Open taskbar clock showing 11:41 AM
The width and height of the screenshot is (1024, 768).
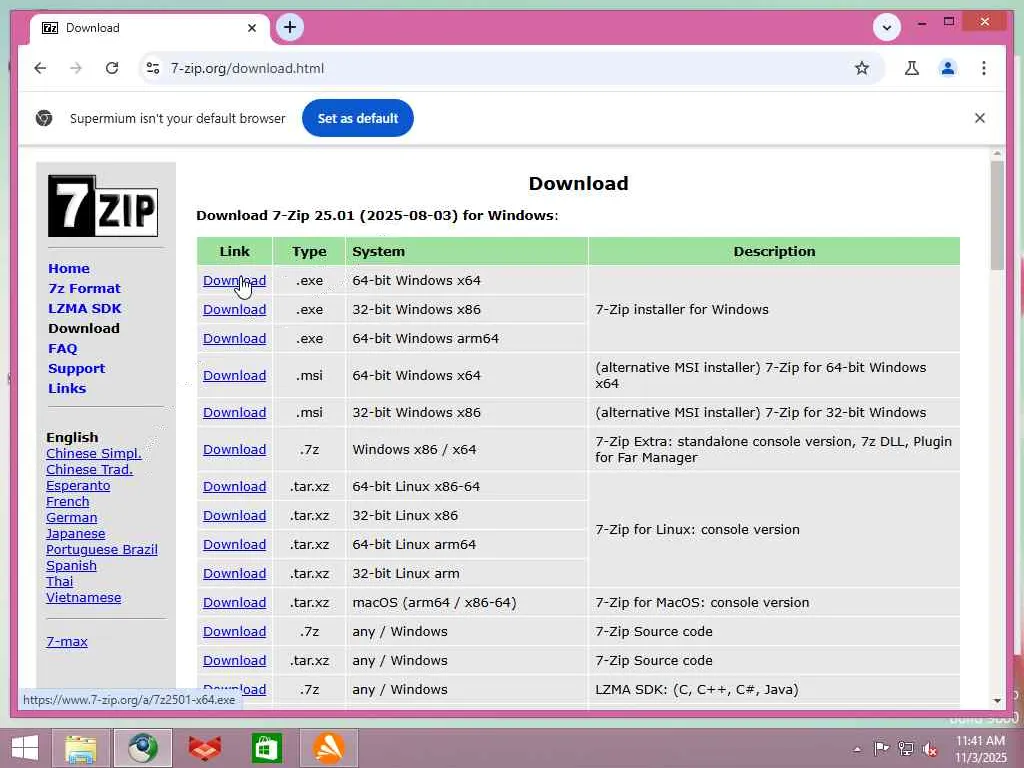[980, 748]
